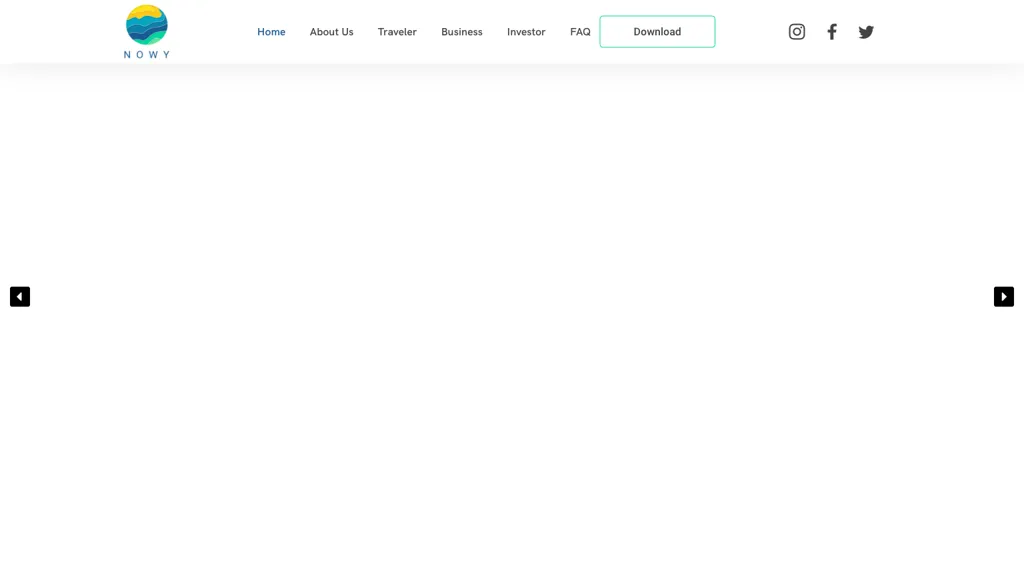The image size is (1024, 576).
Task: Click the Instagram social icon
Action: tap(796, 31)
